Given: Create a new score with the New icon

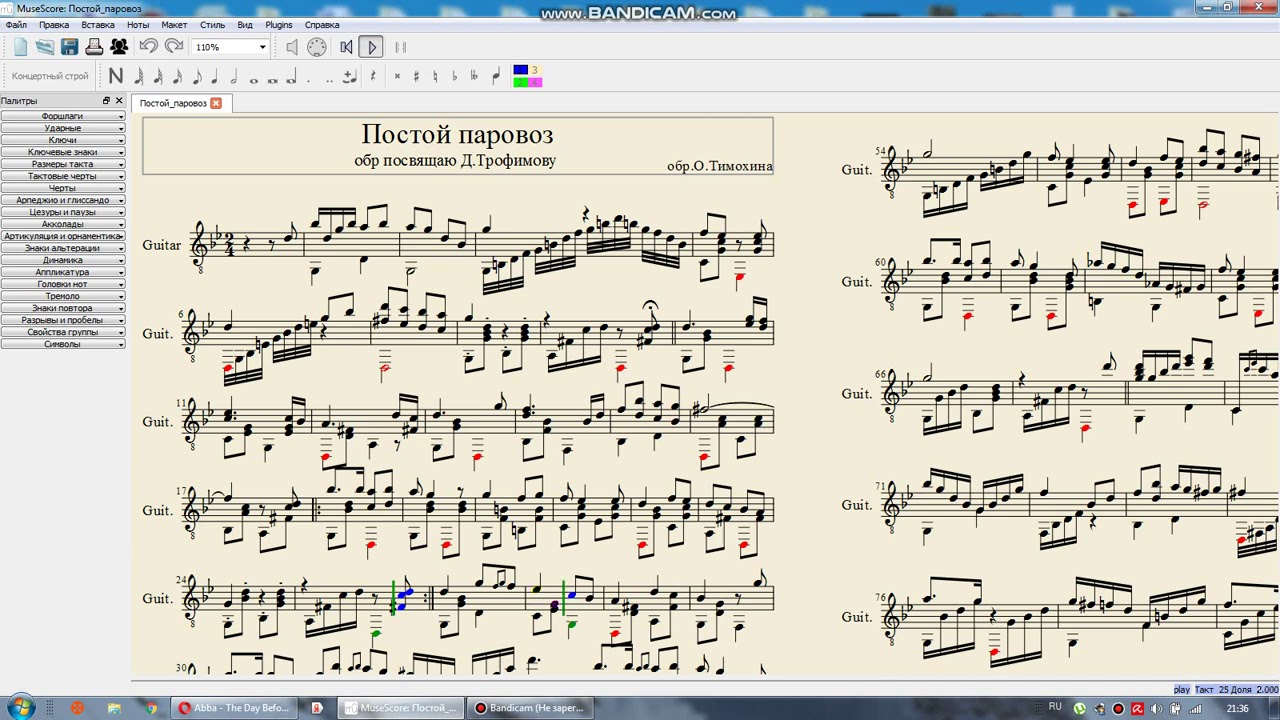Looking at the screenshot, I should [x=20, y=47].
